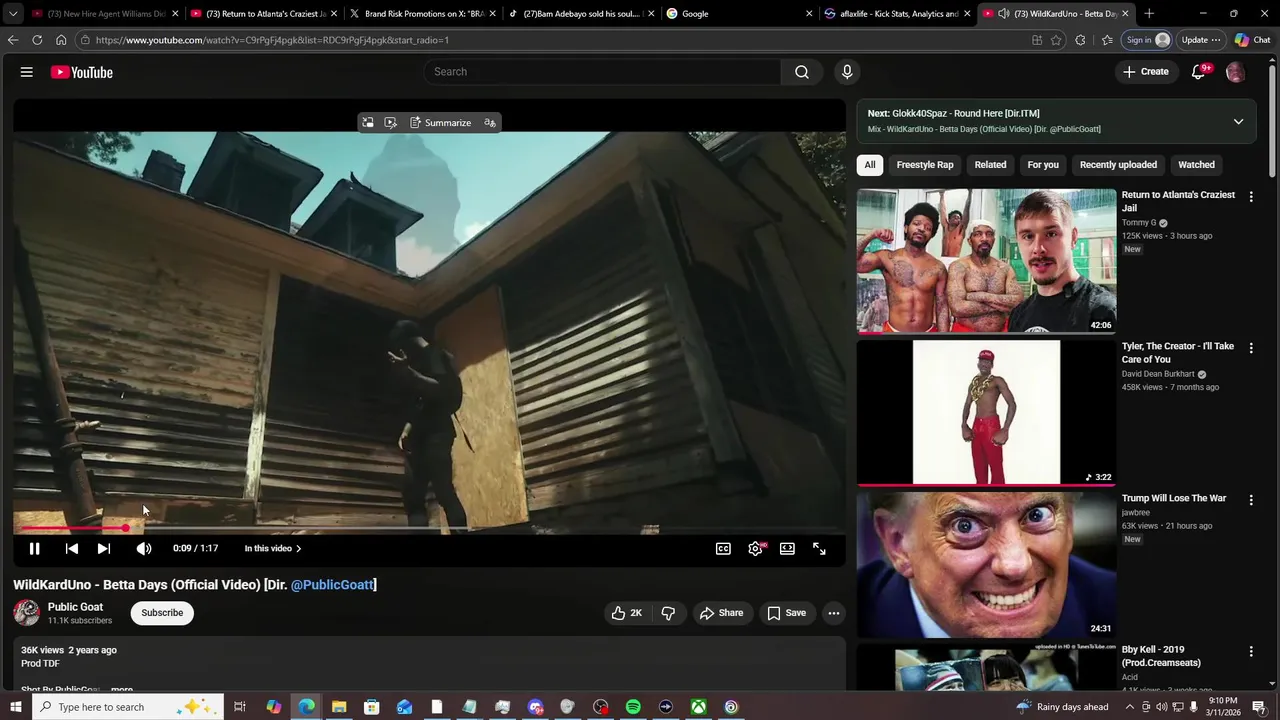Viewport: 1280px width, 720px height.
Task: Add this page to favorites star
Action: 1056,40
